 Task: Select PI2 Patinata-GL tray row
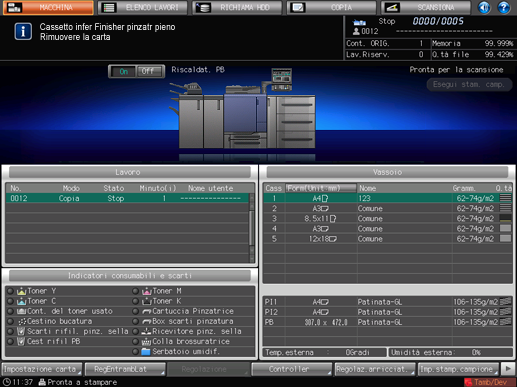pos(388,312)
